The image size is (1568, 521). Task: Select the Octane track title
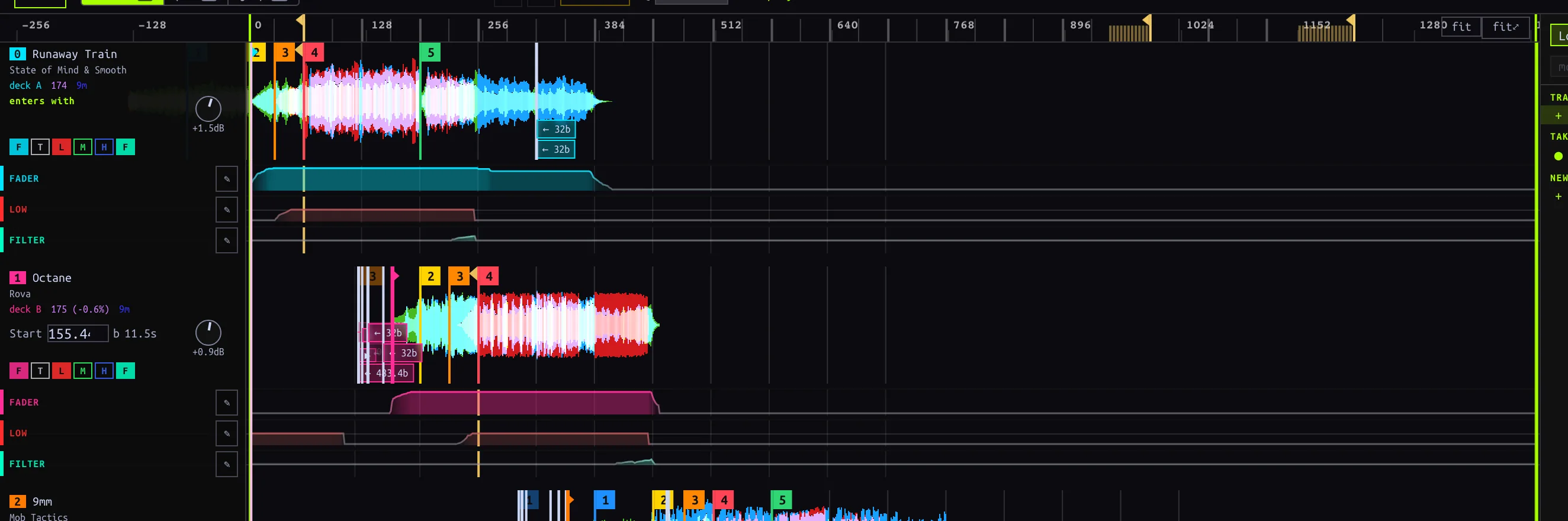pos(52,278)
